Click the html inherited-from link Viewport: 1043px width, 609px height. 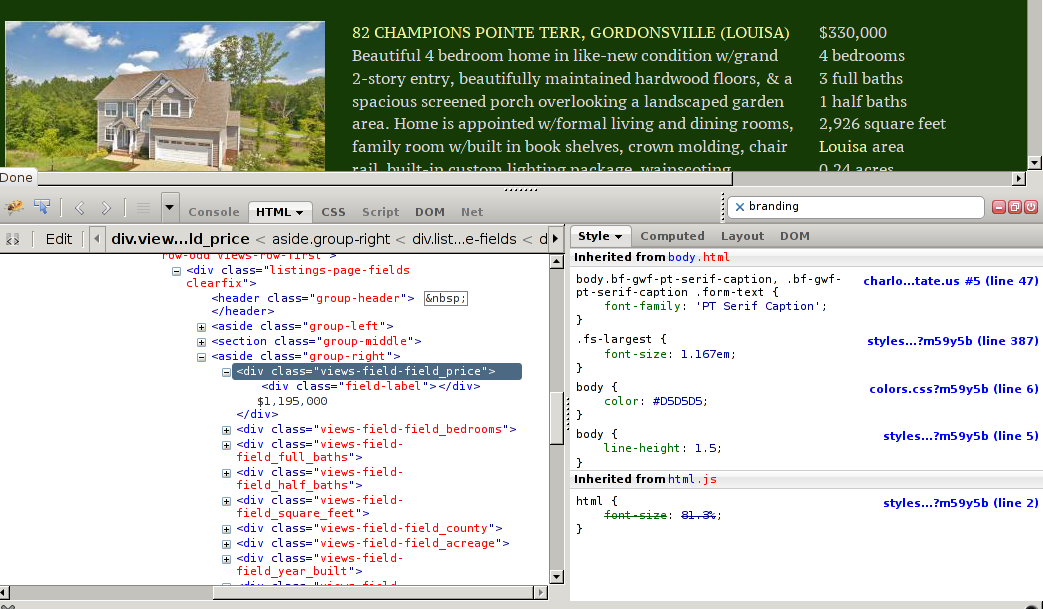[692, 479]
